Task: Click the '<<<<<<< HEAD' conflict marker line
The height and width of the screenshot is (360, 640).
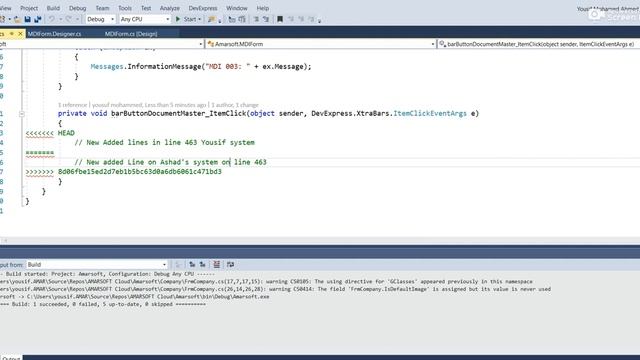Action: 50,133
